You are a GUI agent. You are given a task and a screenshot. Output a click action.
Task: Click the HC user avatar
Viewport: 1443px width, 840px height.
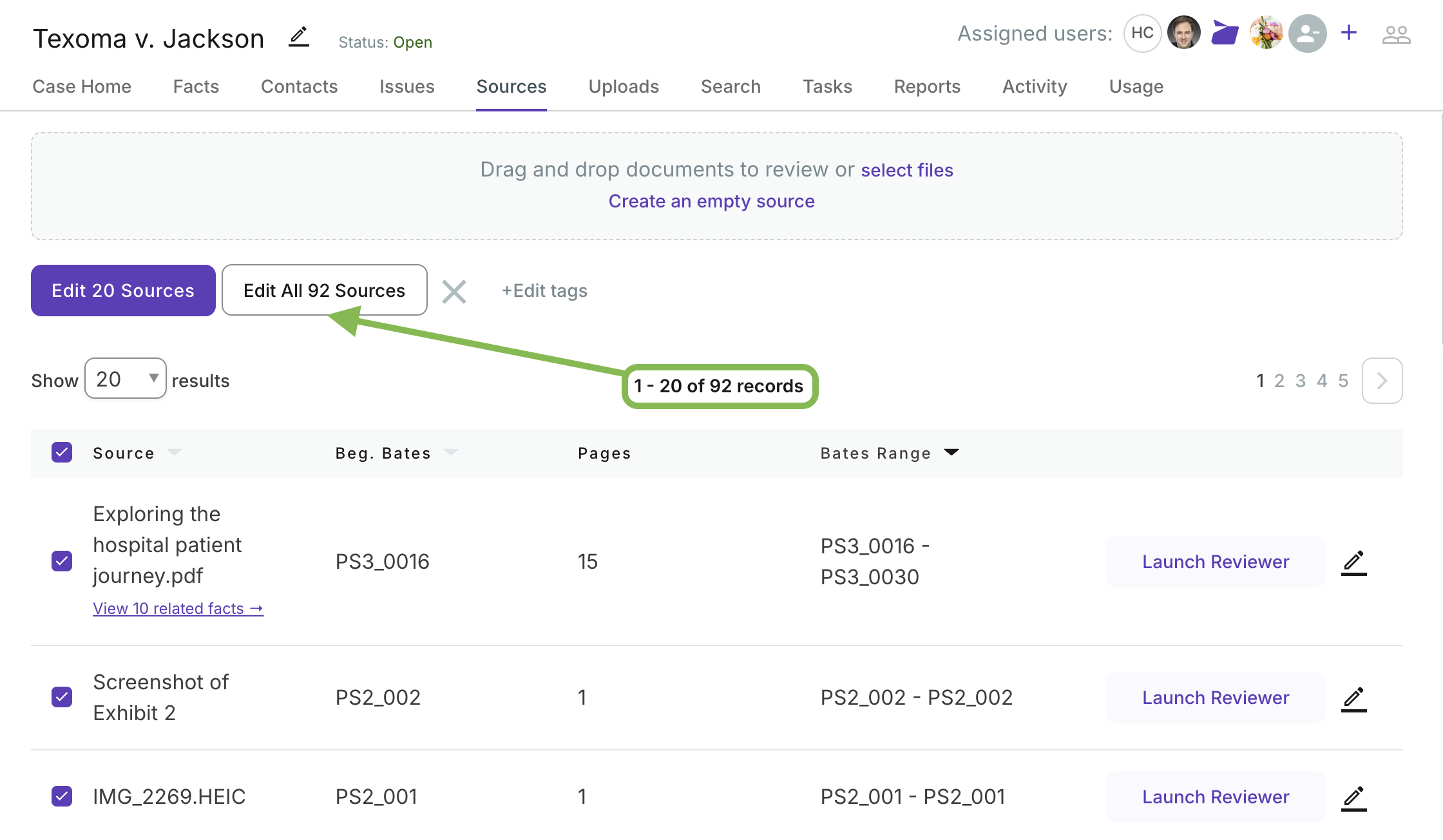pos(1142,33)
